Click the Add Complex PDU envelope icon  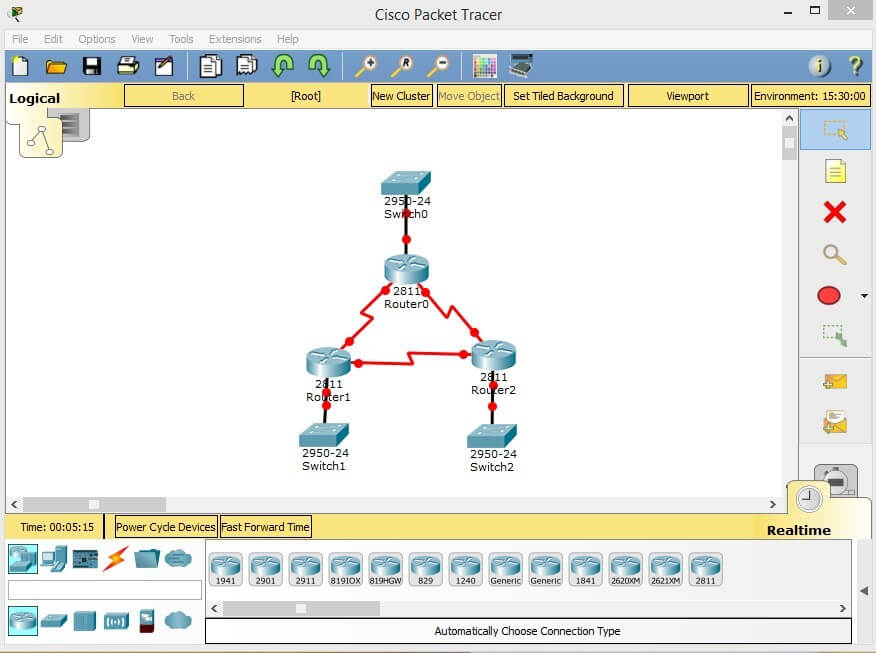[835, 422]
